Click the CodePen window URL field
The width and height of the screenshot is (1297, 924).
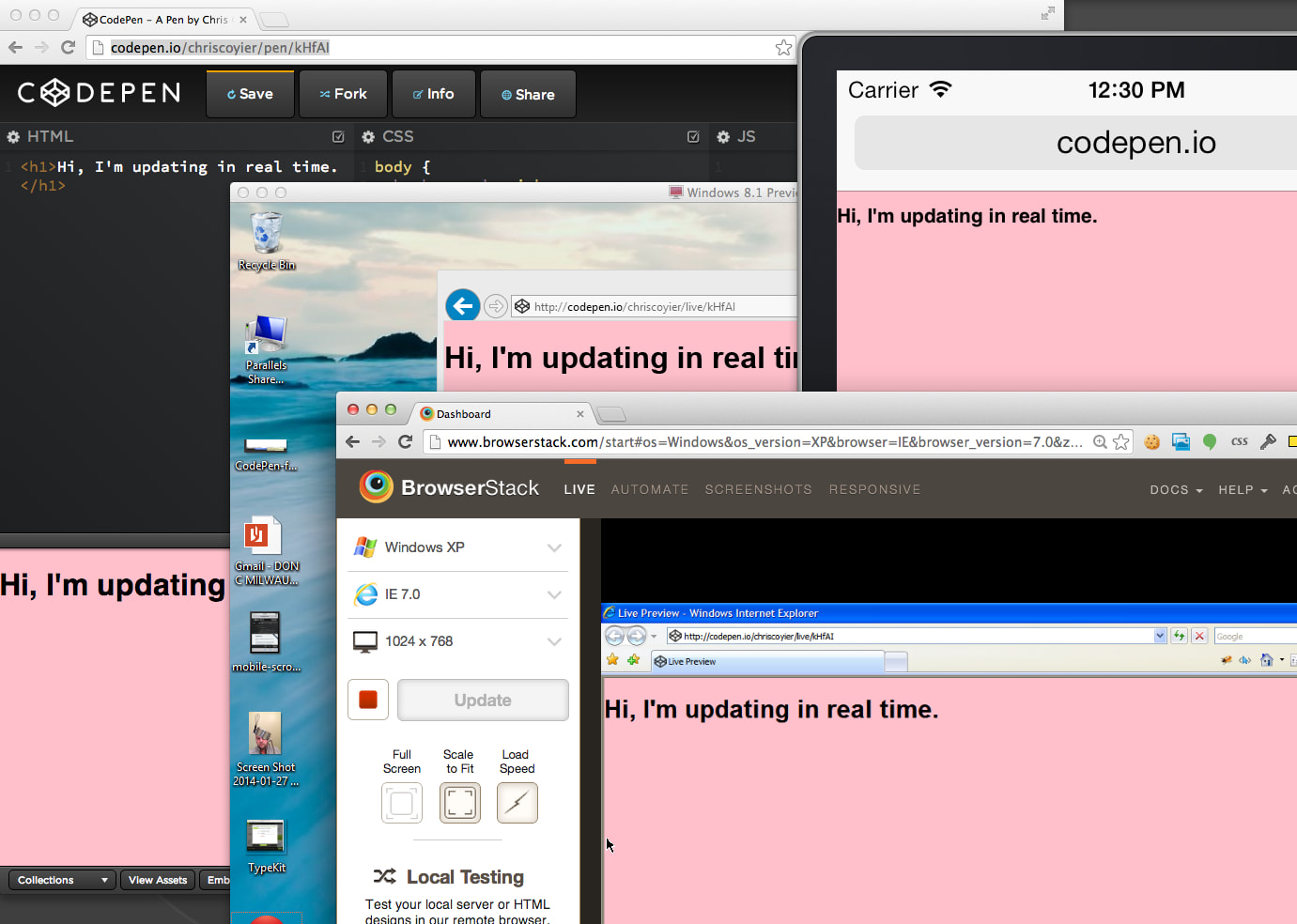[x=441, y=47]
